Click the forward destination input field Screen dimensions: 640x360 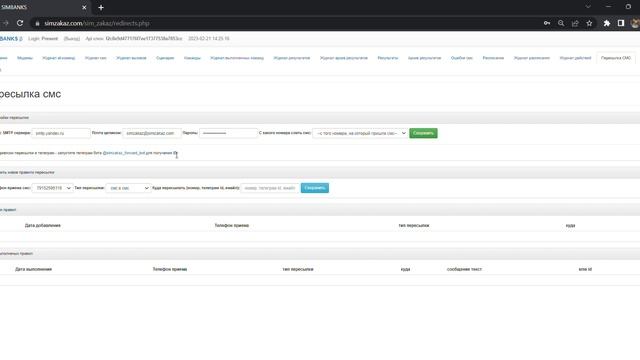[270, 188]
